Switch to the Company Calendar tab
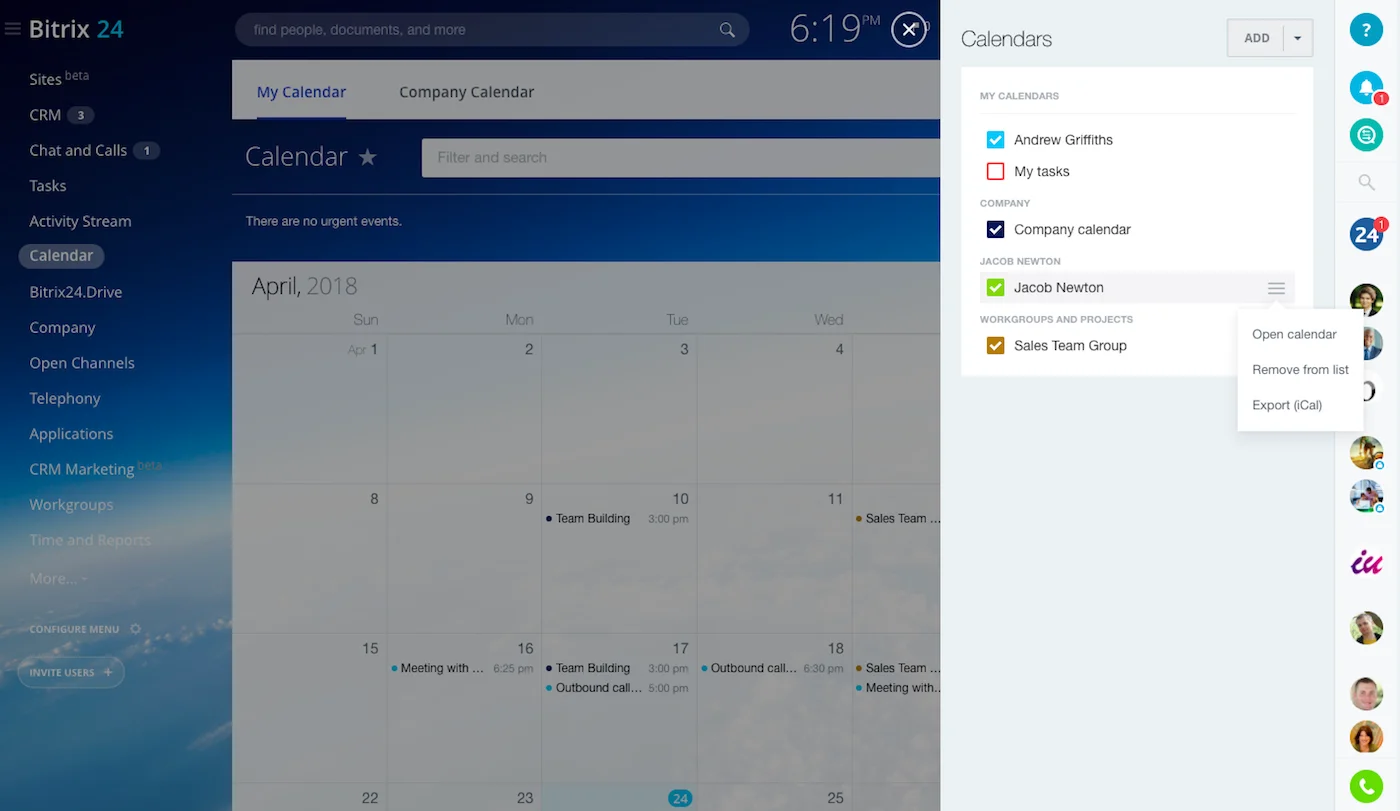This screenshot has width=1400, height=811. point(466,92)
